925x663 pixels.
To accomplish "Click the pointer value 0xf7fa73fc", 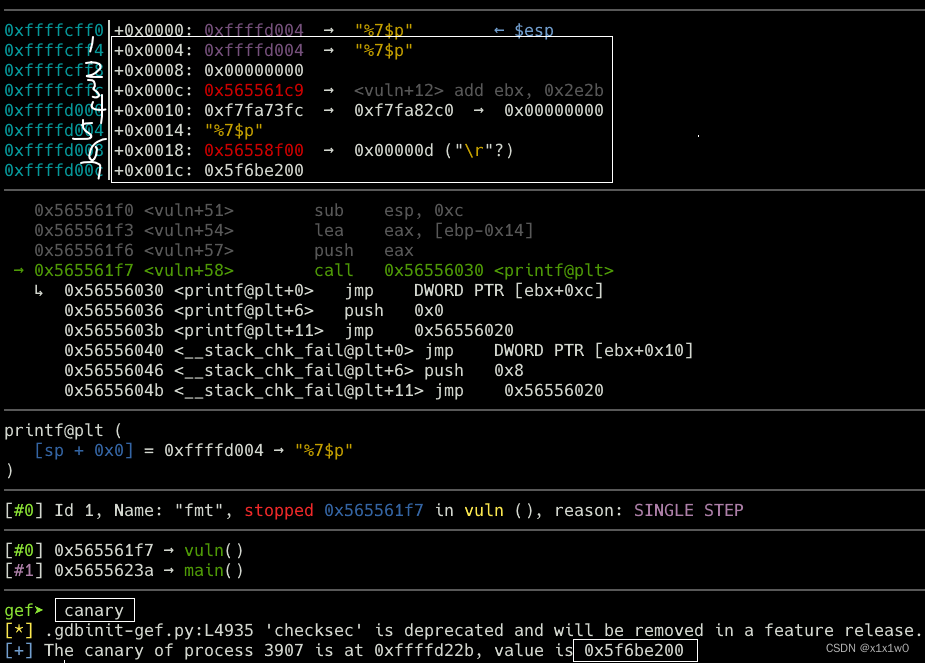I will [254, 110].
